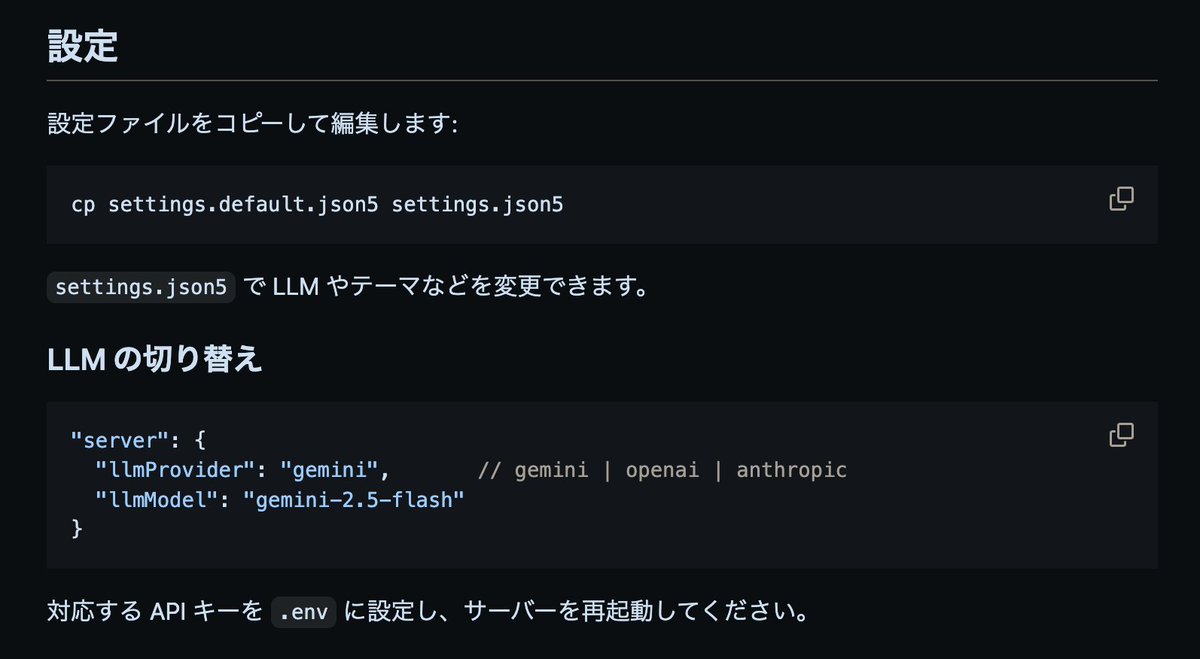Copy the server JSON snippet to clipboard

click(1121, 435)
